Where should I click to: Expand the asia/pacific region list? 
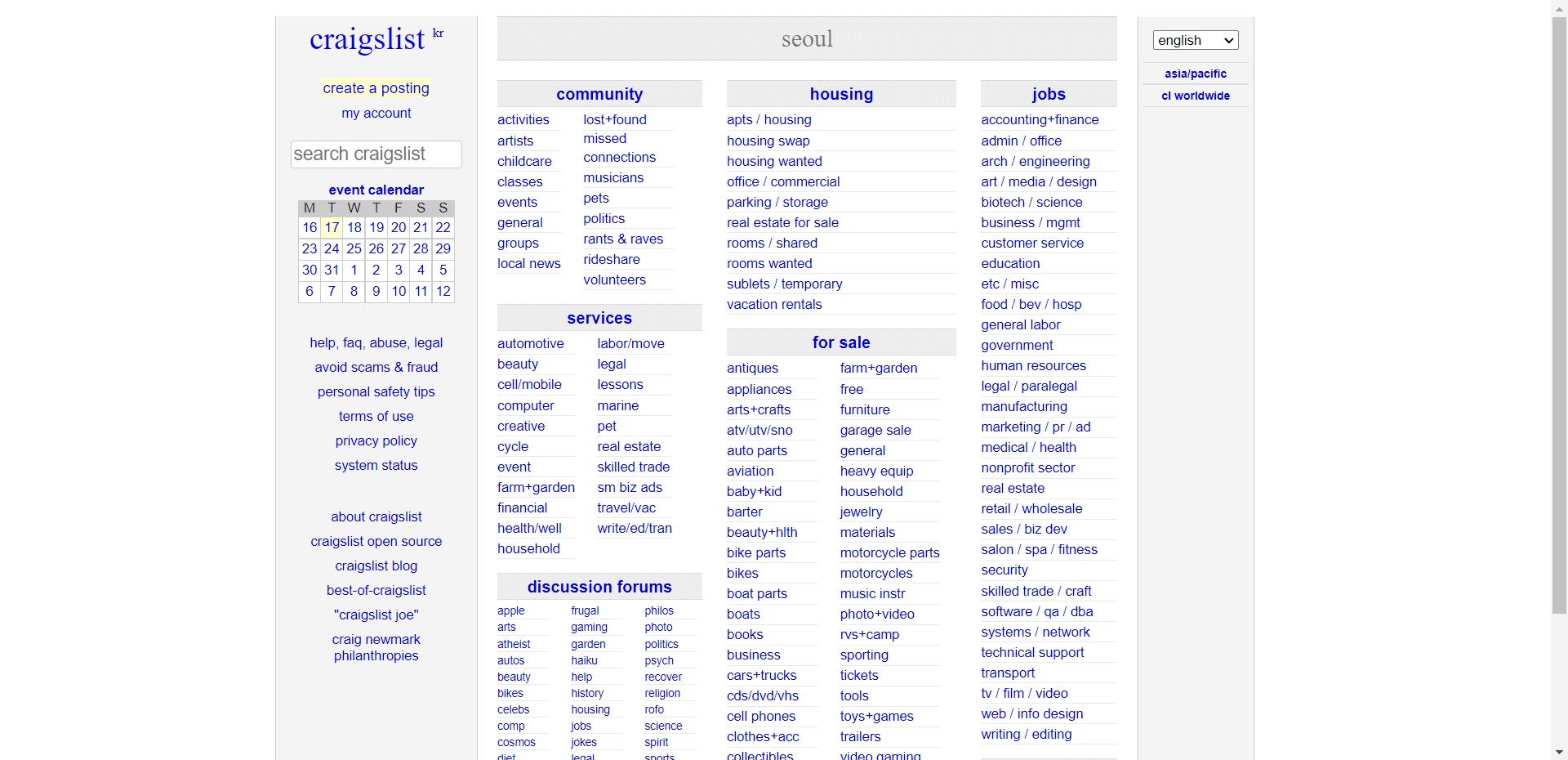[1195, 74]
